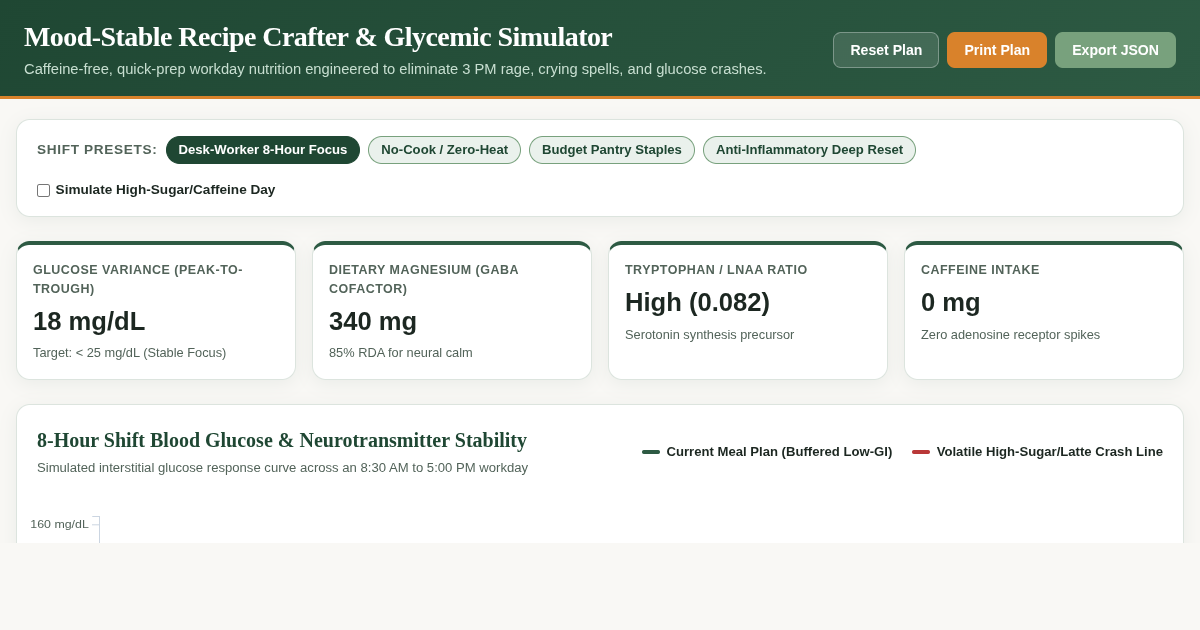Click the green Current Meal Plan legend swatch

coord(651,452)
